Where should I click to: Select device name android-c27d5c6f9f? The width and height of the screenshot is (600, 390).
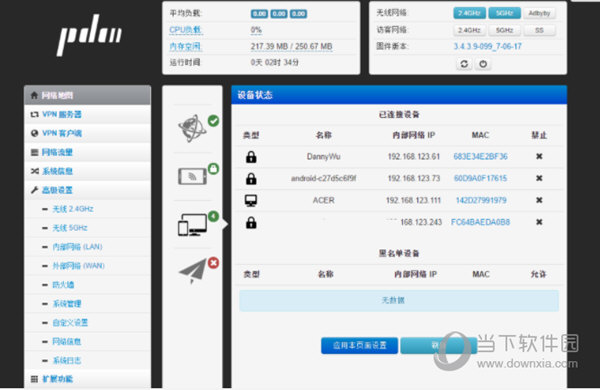[323, 178]
